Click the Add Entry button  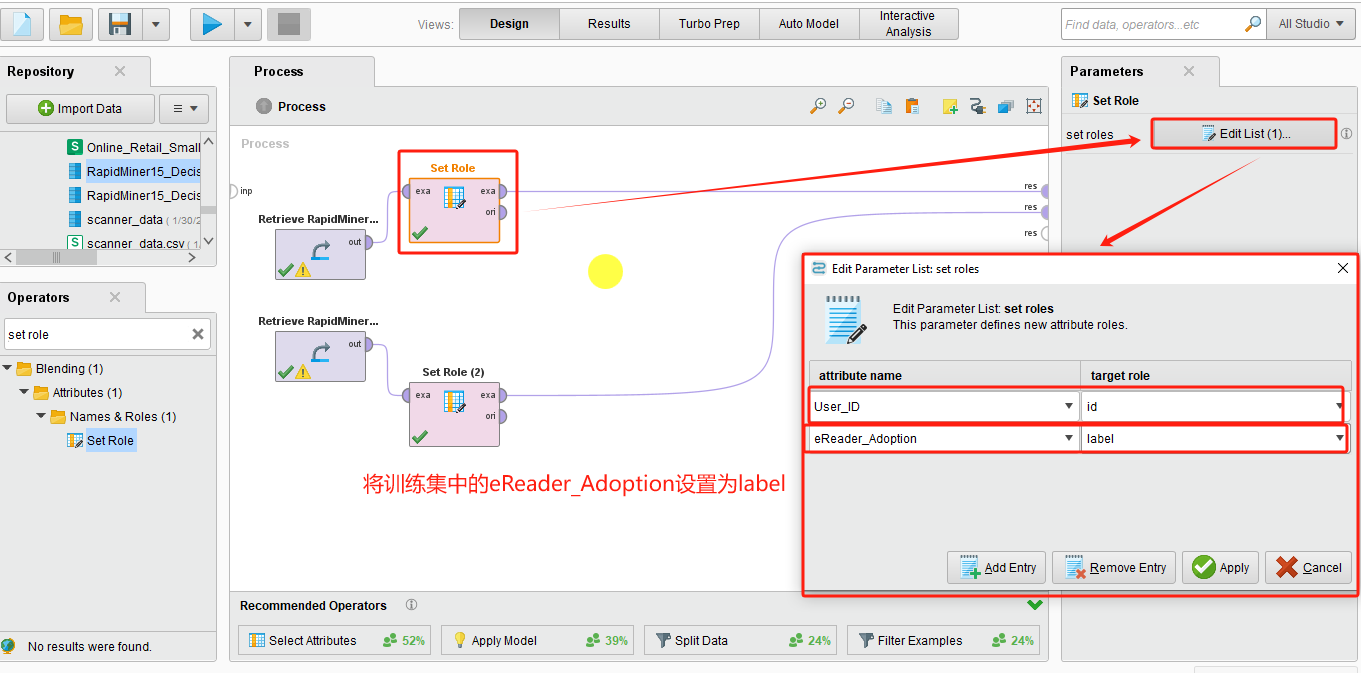[997, 567]
